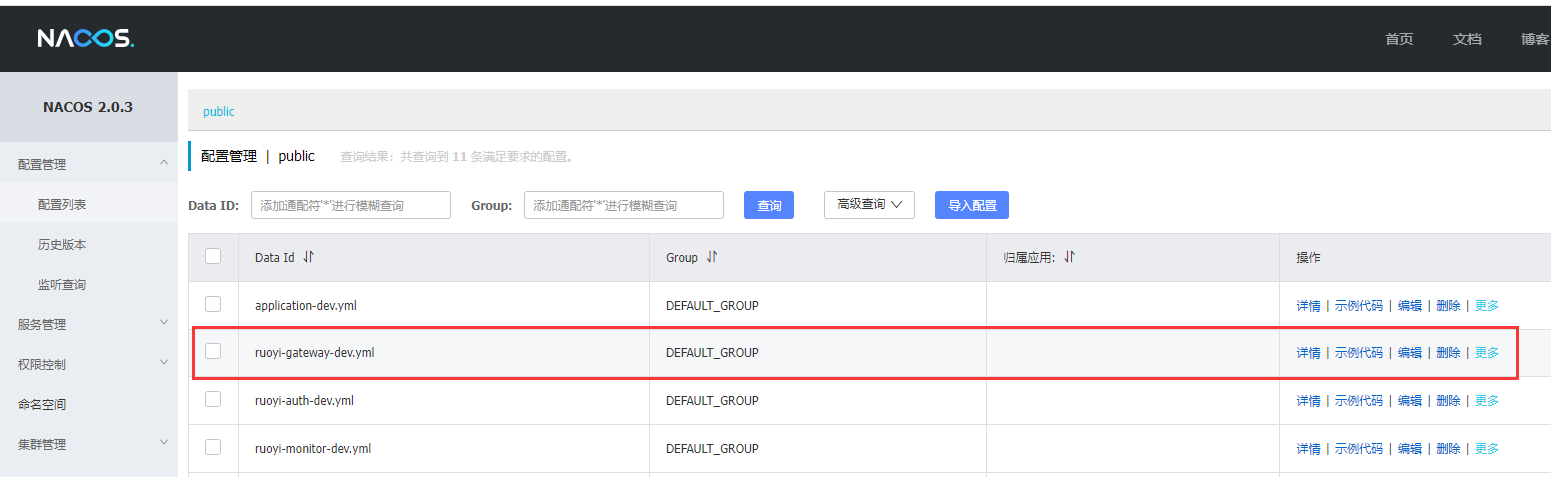Viewport: 1551px width, 477px height.
Task: Open 更多 options for ruoyi-gateway-dev.yml
Action: [x=1487, y=353]
